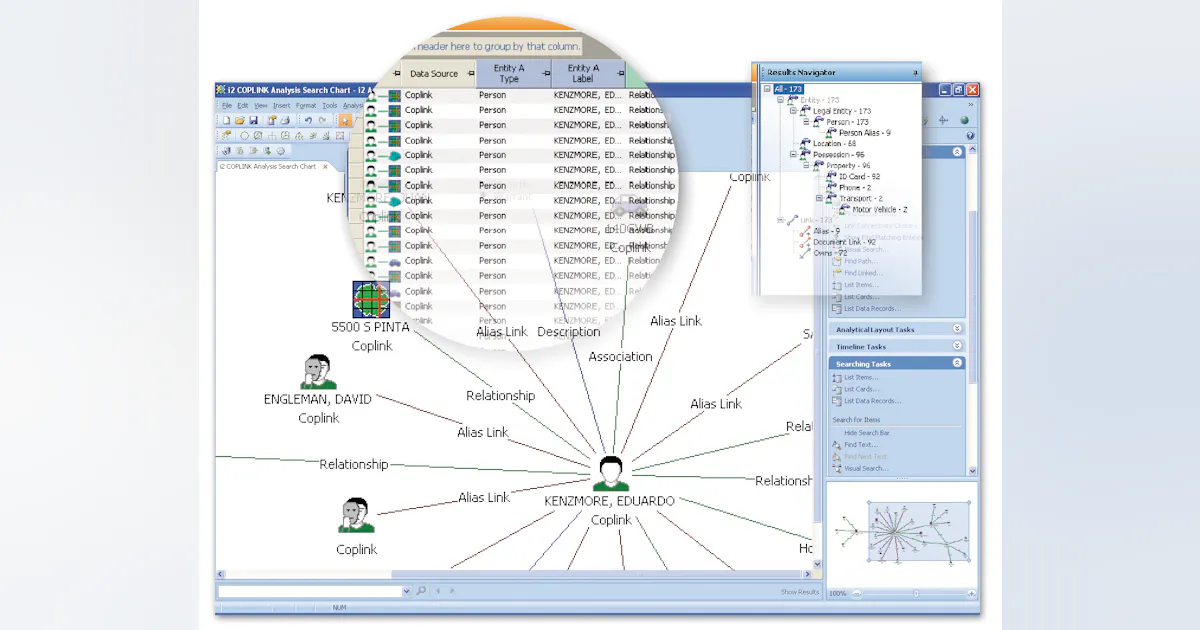1200x630 pixels.
Task: Click Hide Search Bar link
Action: click(x=867, y=433)
